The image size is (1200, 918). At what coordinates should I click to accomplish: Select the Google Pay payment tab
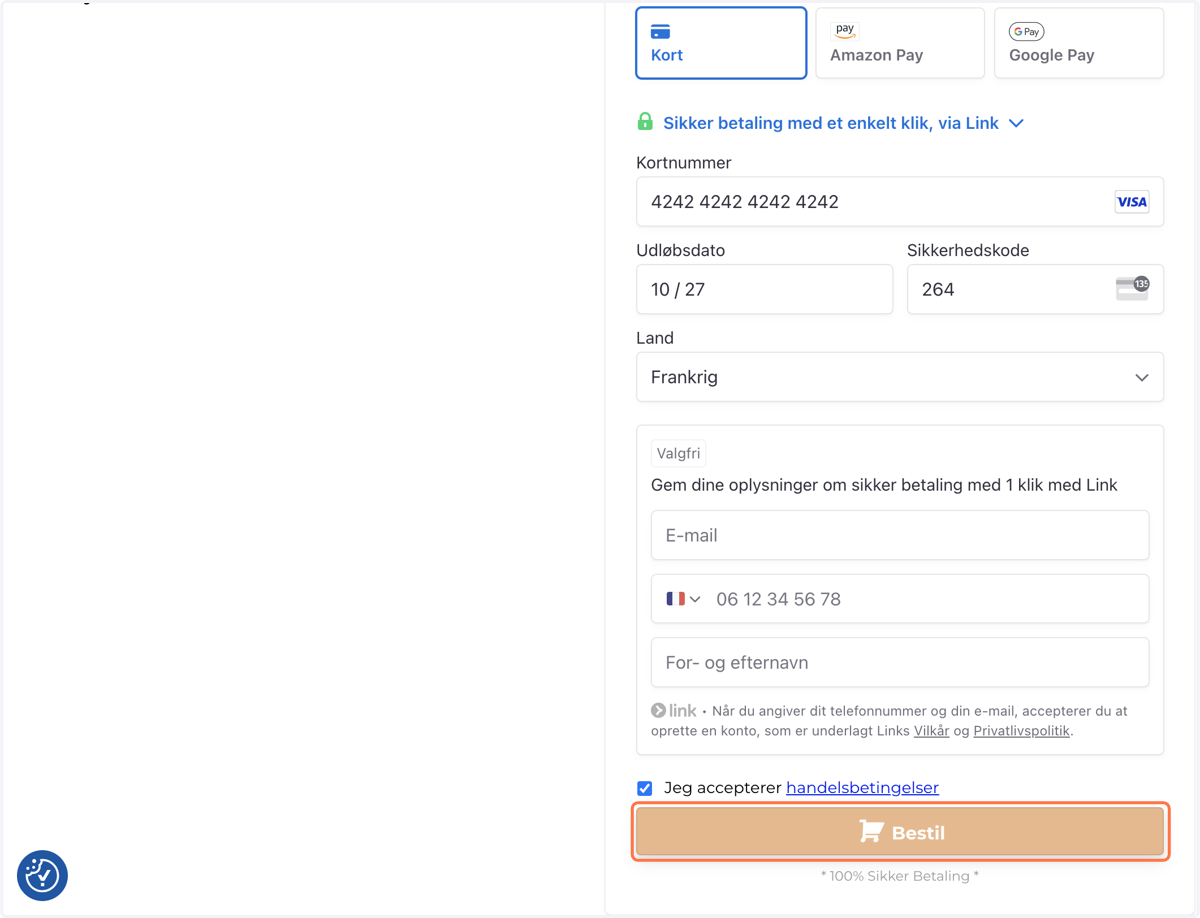pos(1079,43)
